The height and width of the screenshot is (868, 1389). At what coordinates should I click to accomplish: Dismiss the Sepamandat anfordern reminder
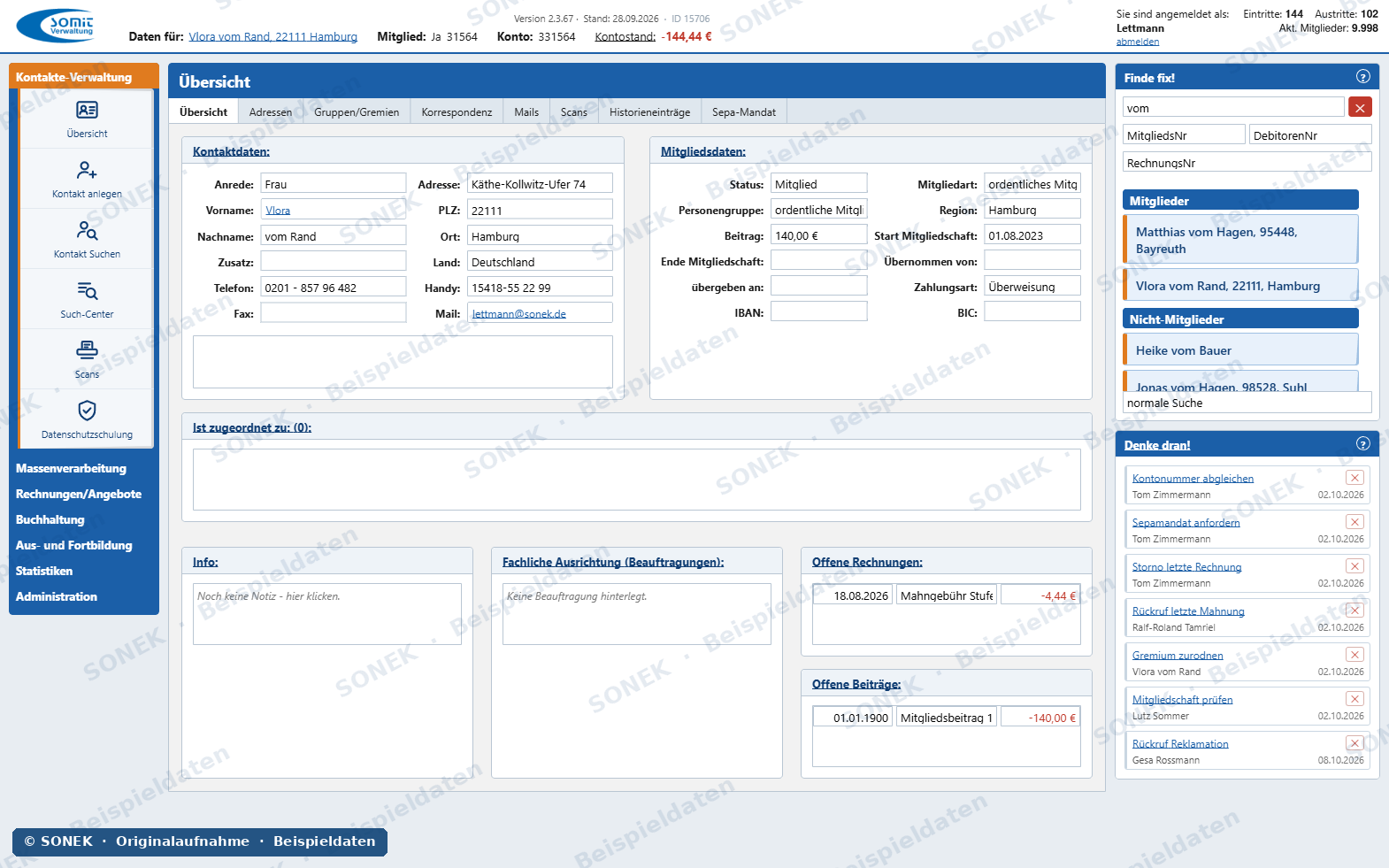pos(1354,522)
